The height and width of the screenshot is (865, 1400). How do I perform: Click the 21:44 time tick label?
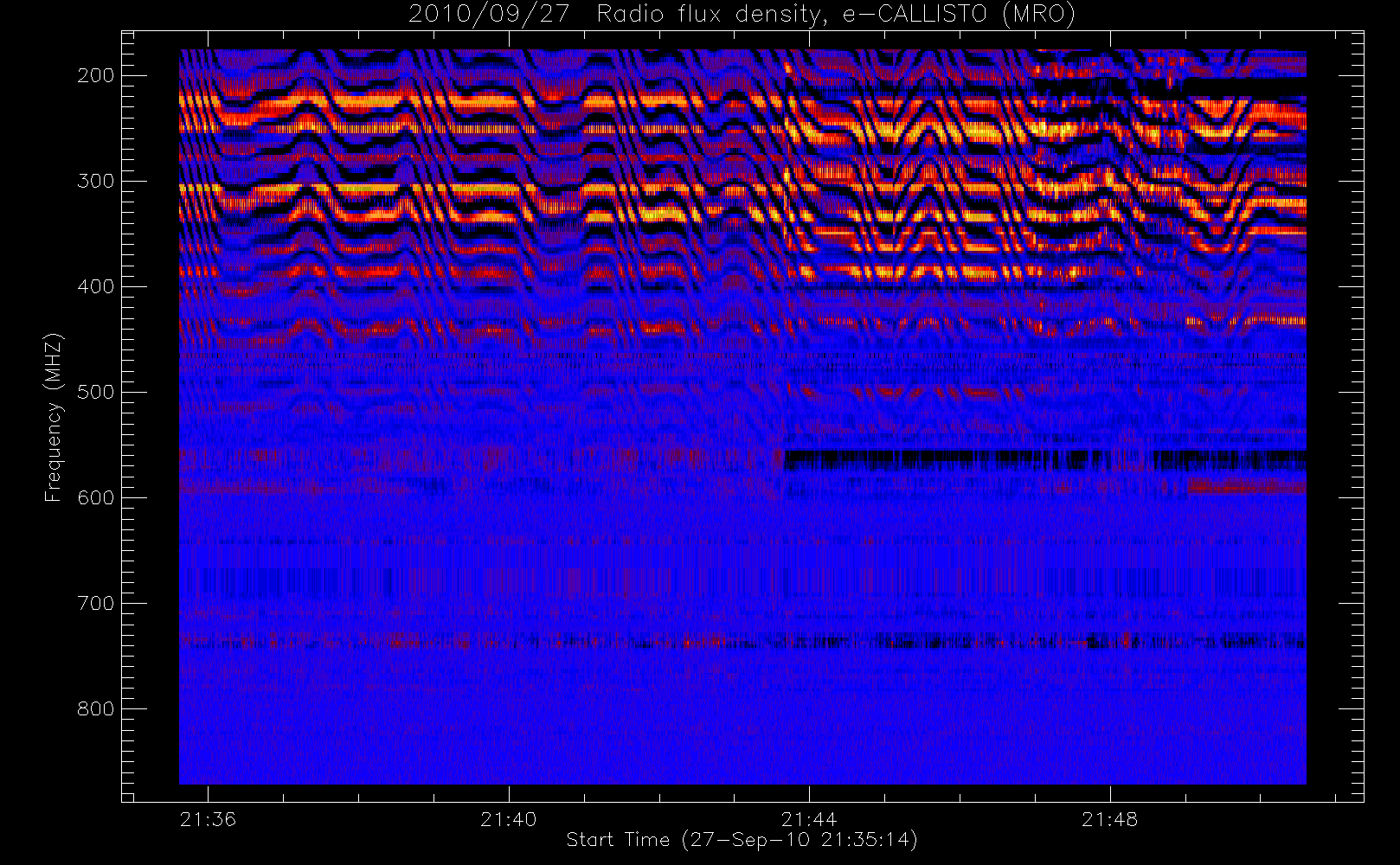click(x=809, y=819)
